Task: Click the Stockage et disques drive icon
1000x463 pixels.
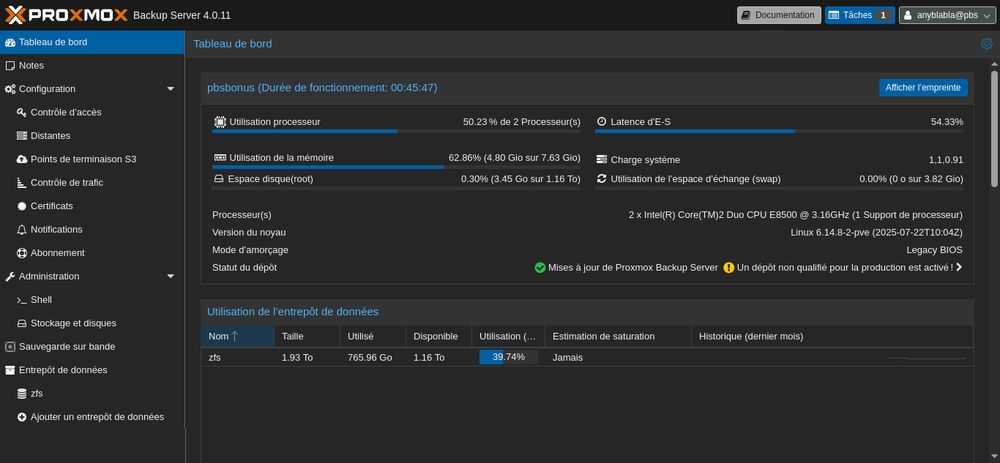Action: pos(22,323)
